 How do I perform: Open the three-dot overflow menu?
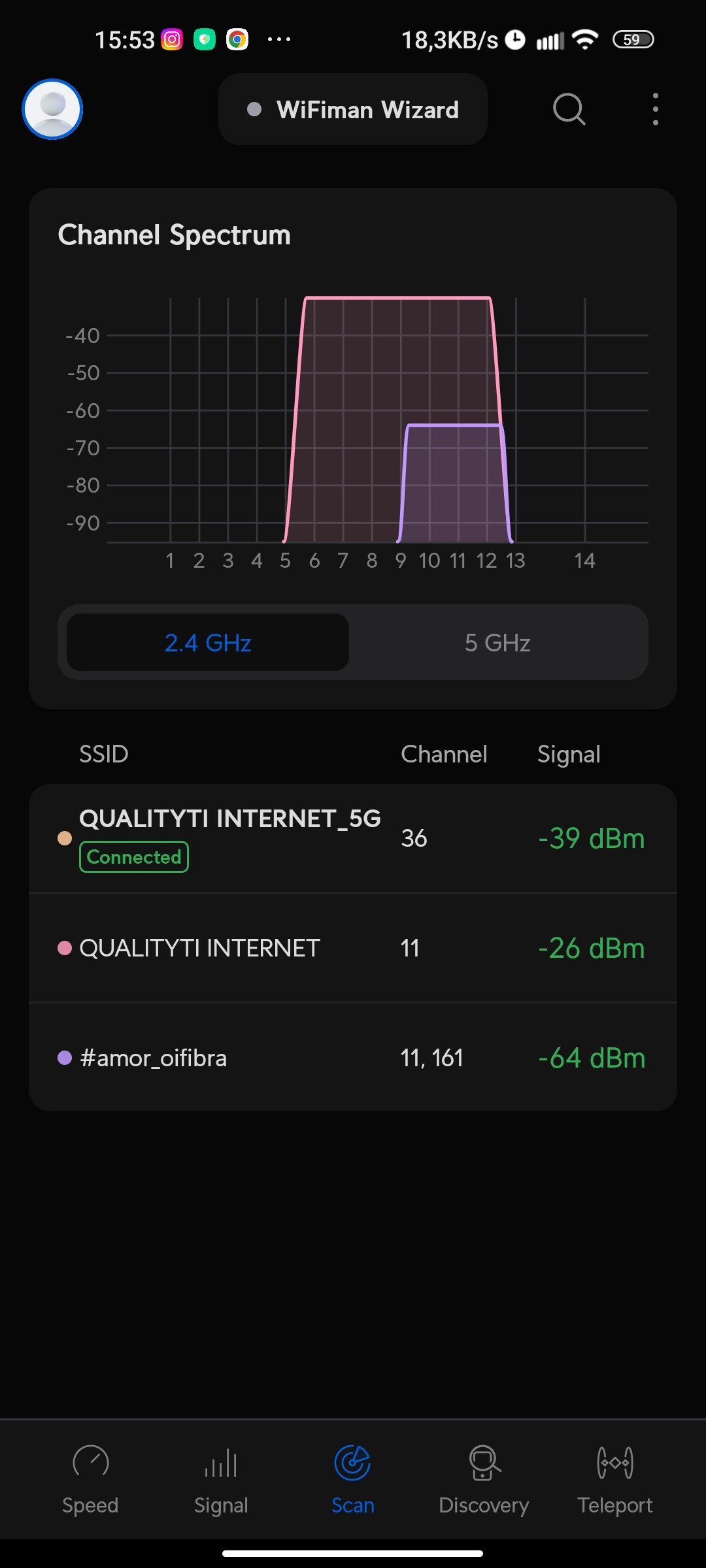point(655,109)
